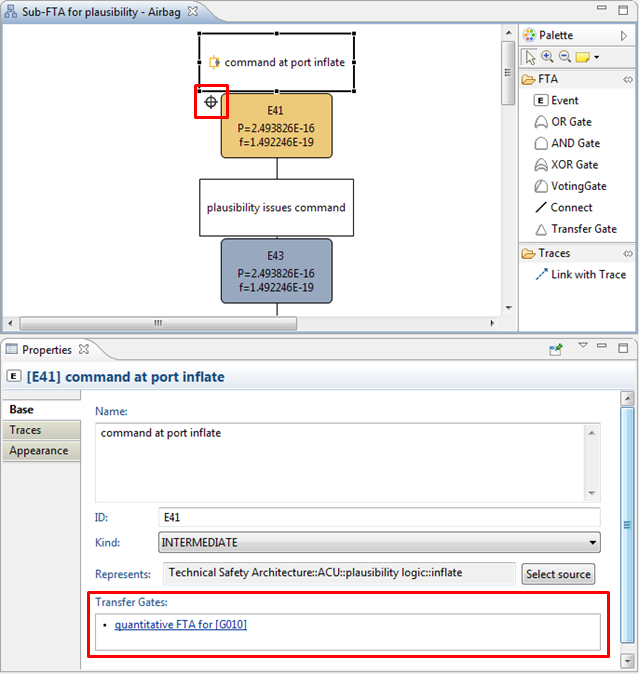Viewport: 639px width, 674px height.
Task: Collapse the Palette with the triangle arrow
Action: [x=624, y=36]
